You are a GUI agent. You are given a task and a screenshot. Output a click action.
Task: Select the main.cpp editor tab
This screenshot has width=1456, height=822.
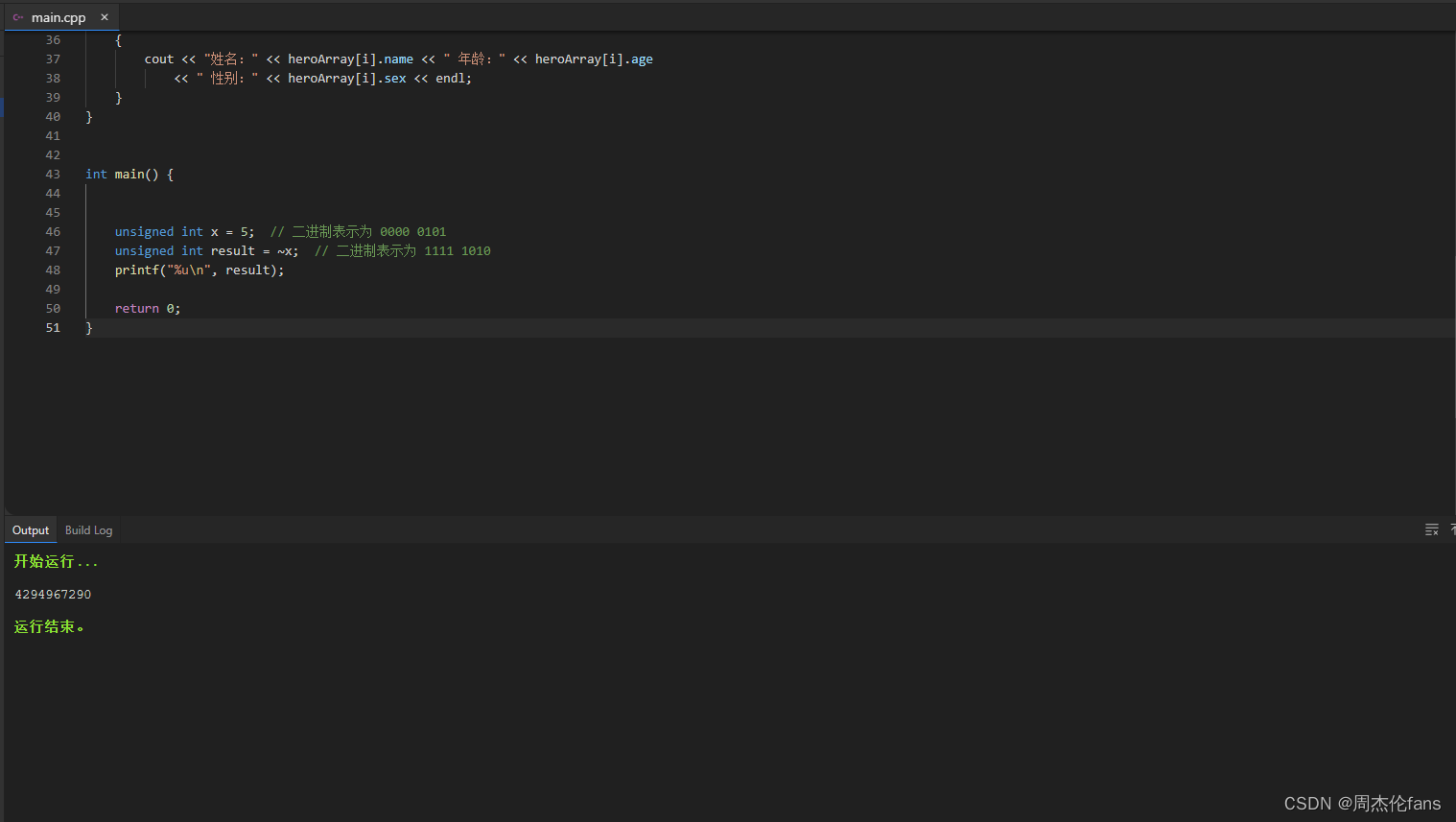(x=61, y=17)
